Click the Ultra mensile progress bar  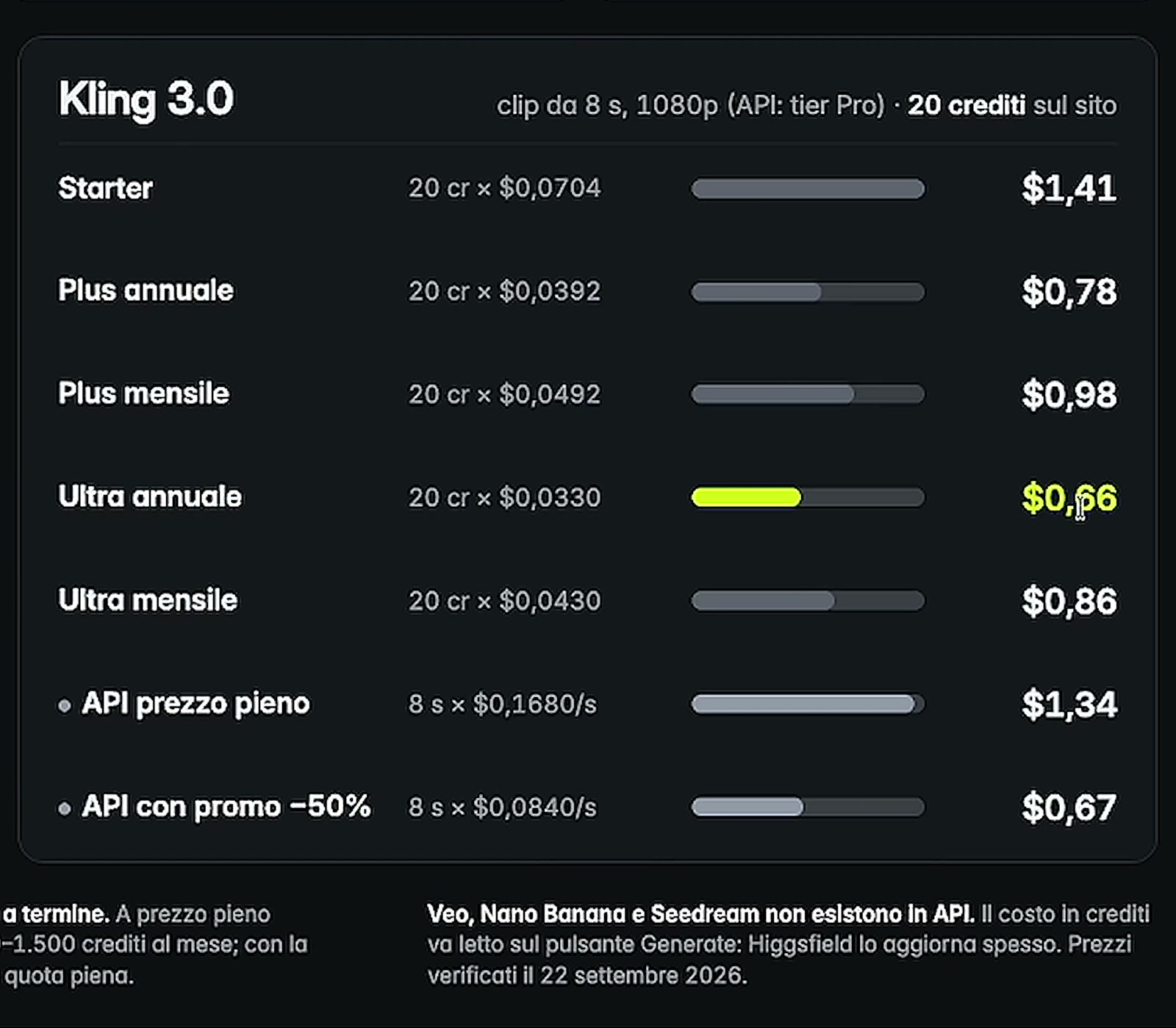[808, 601]
